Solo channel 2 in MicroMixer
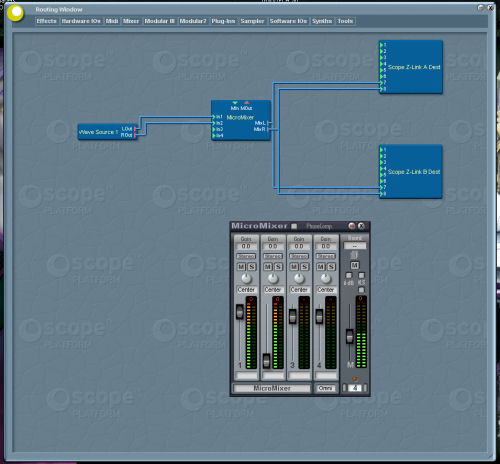 [278, 267]
